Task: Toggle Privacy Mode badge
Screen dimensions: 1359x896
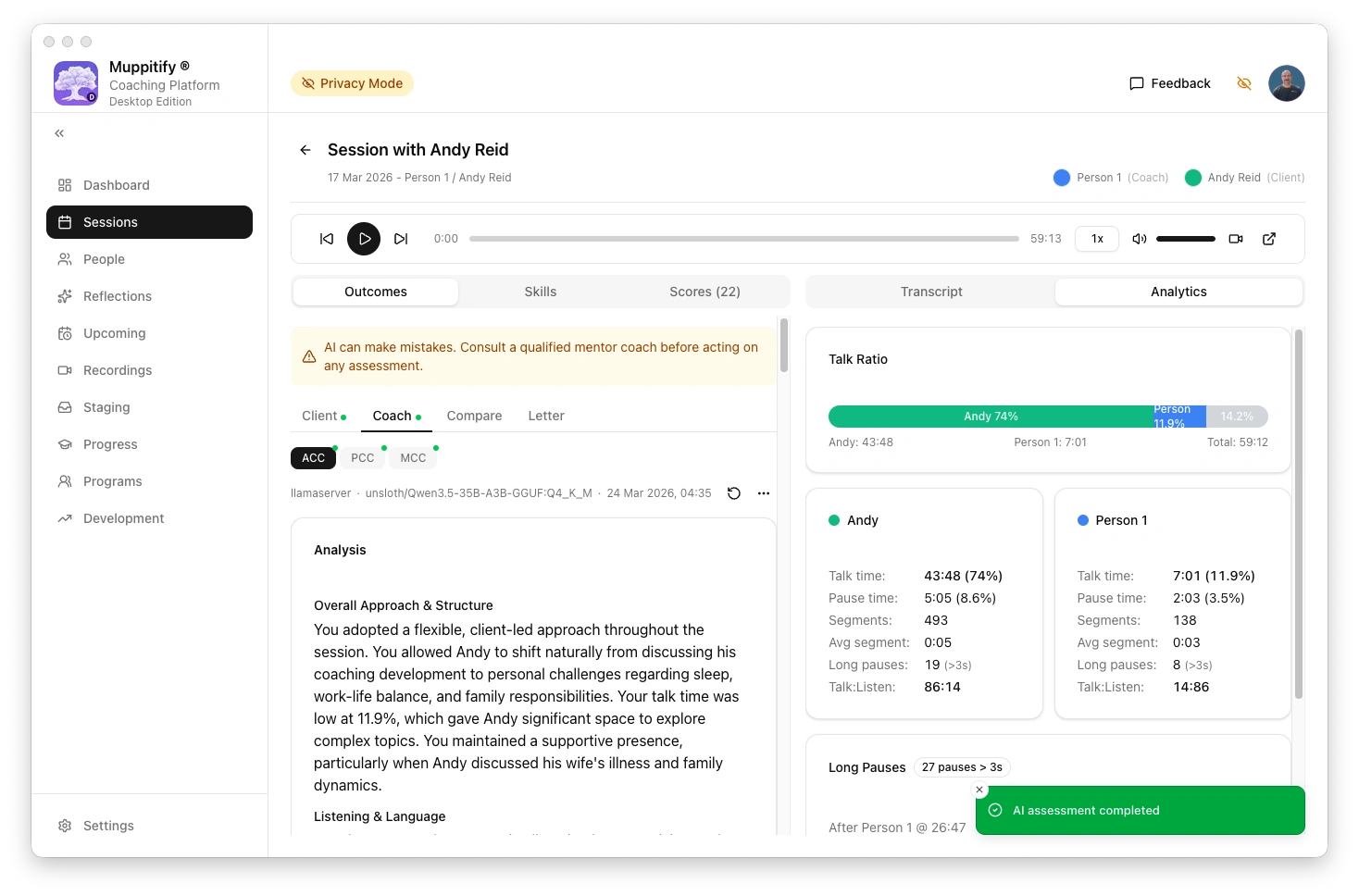Action: (x=352, y=83)
